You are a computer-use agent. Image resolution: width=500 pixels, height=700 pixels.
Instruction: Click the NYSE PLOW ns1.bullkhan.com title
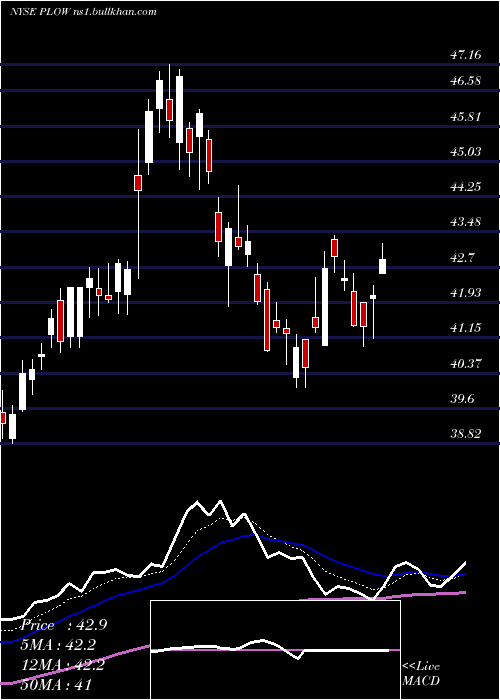point(83,12)
